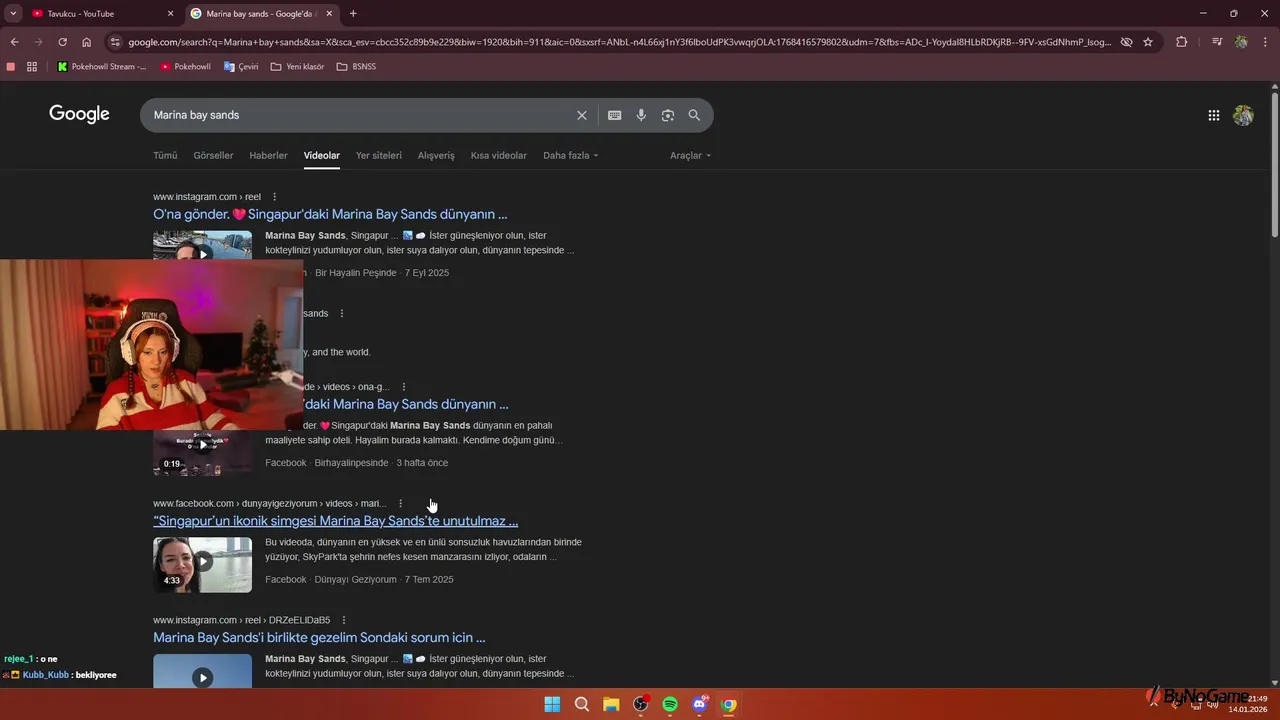
Task: Open OBS Studio from taskbar
Action: tap(641, 705)
